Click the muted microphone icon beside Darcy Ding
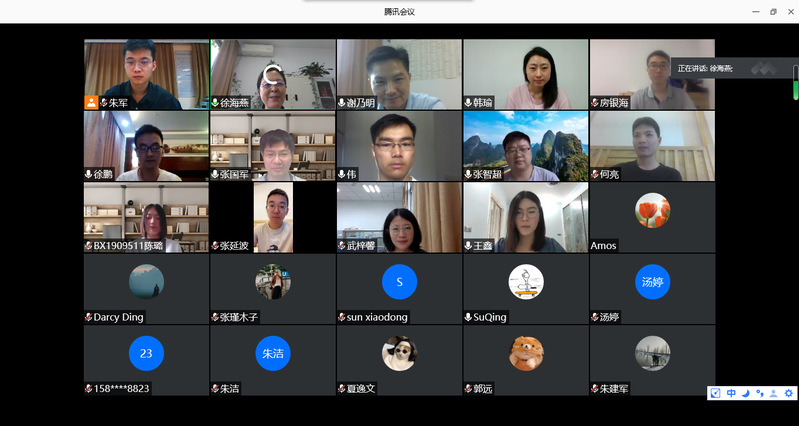Screen dimensions: 799x426 [x=89, y=317]
